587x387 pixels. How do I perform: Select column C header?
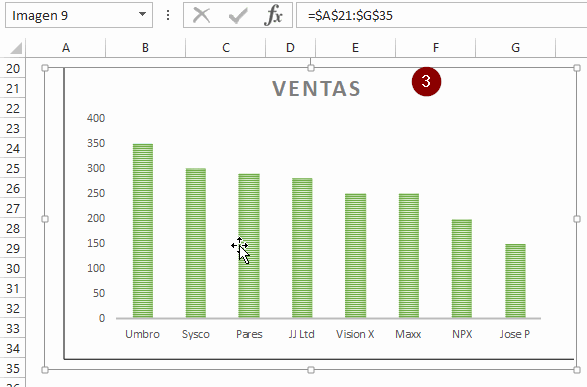pyautogui.click(x=225, y=48)
